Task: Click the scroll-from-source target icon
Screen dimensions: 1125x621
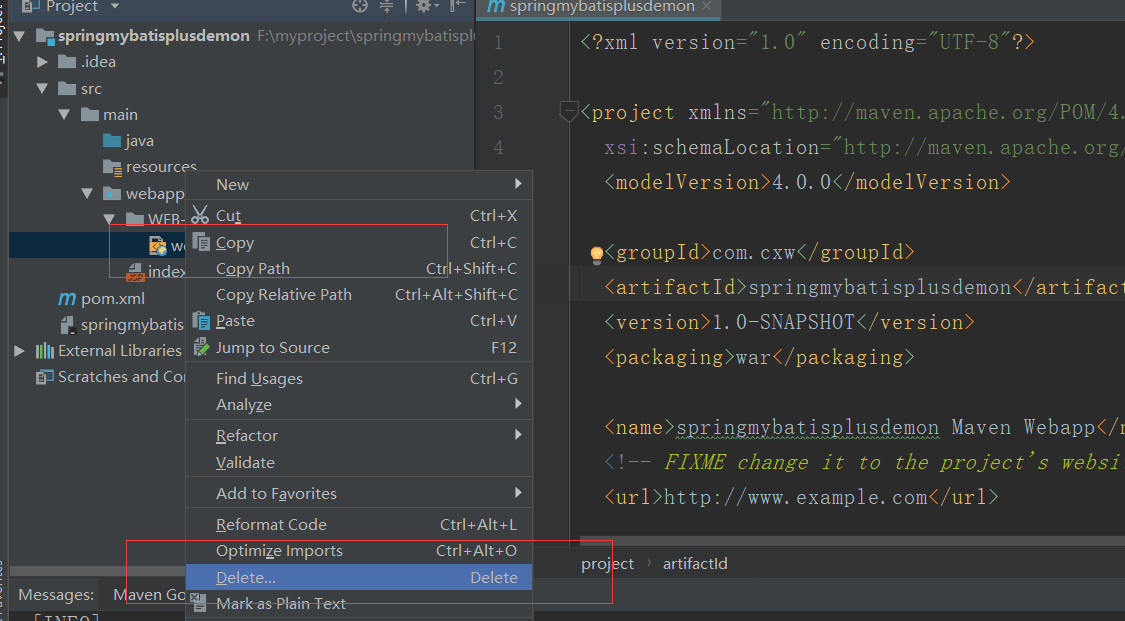Action: pyautogui.click(x=360, y=6)
